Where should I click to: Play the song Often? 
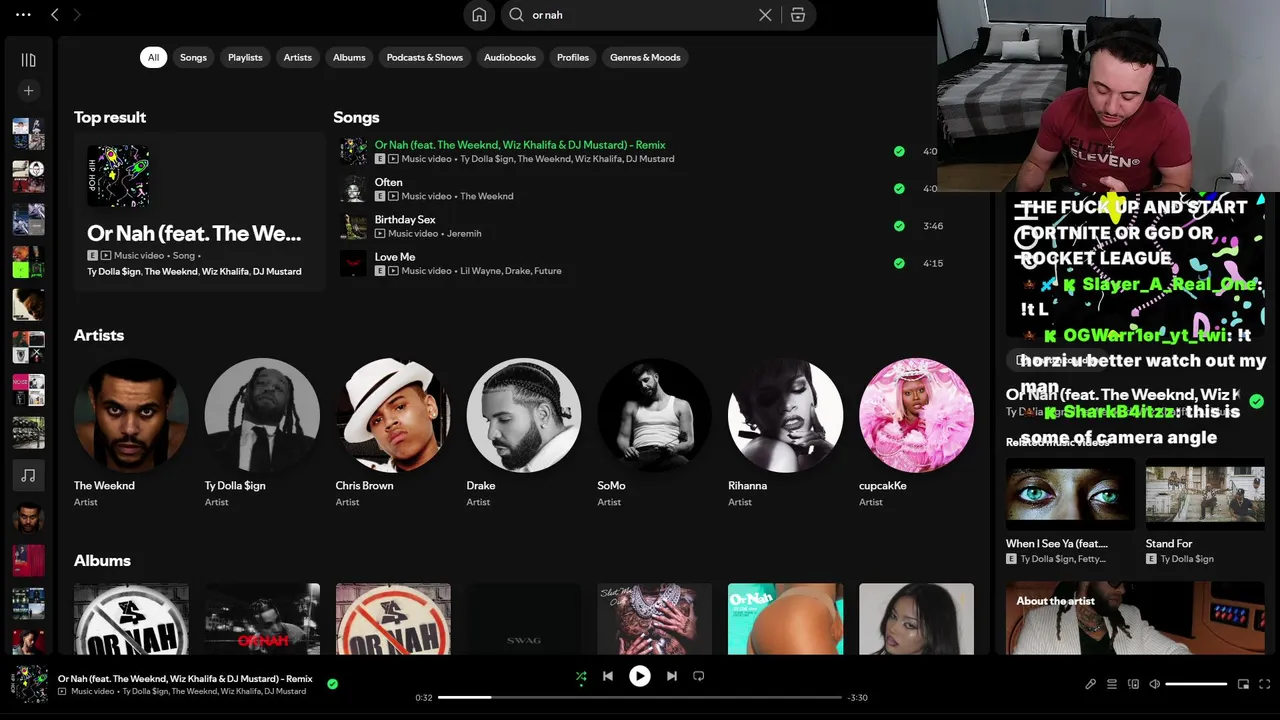(388, 182)
